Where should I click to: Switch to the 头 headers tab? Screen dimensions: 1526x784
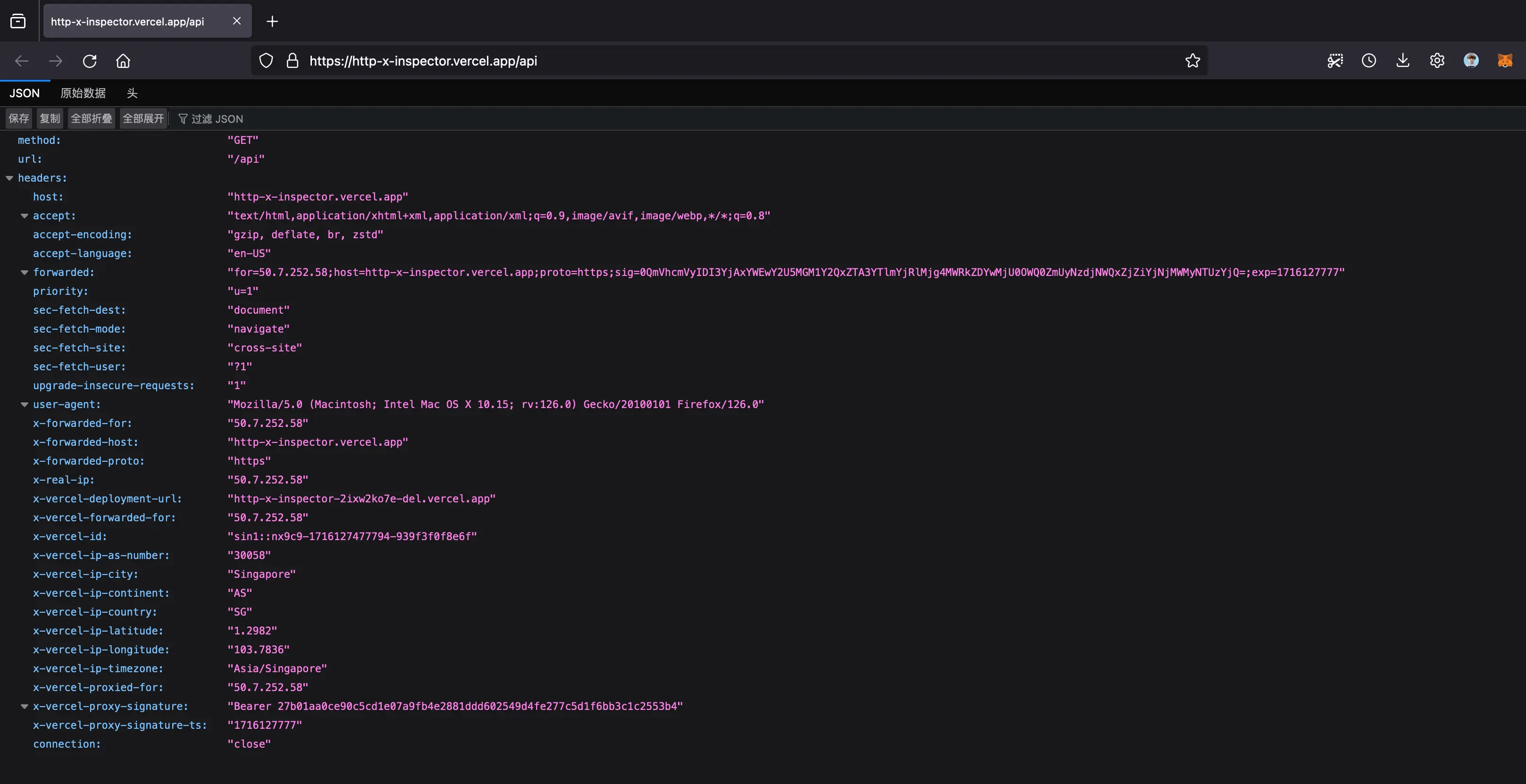click(132, 93)
